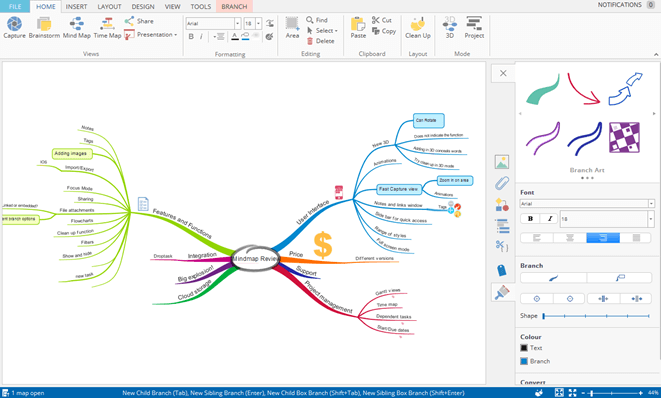Click the ribbon text colour icon

235,37
